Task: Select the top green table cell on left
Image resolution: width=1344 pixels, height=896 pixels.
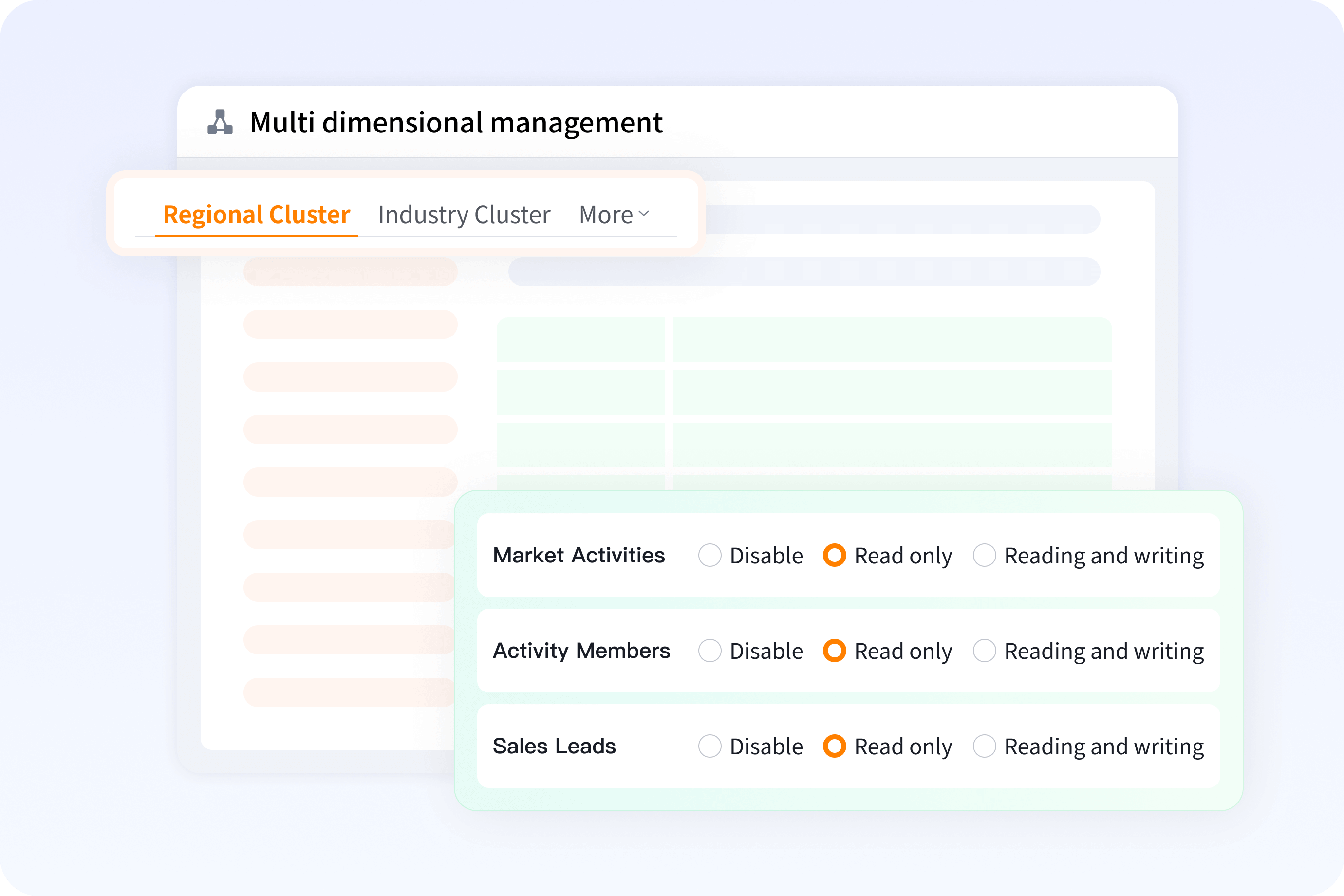Action: click(x=580, y=340)
